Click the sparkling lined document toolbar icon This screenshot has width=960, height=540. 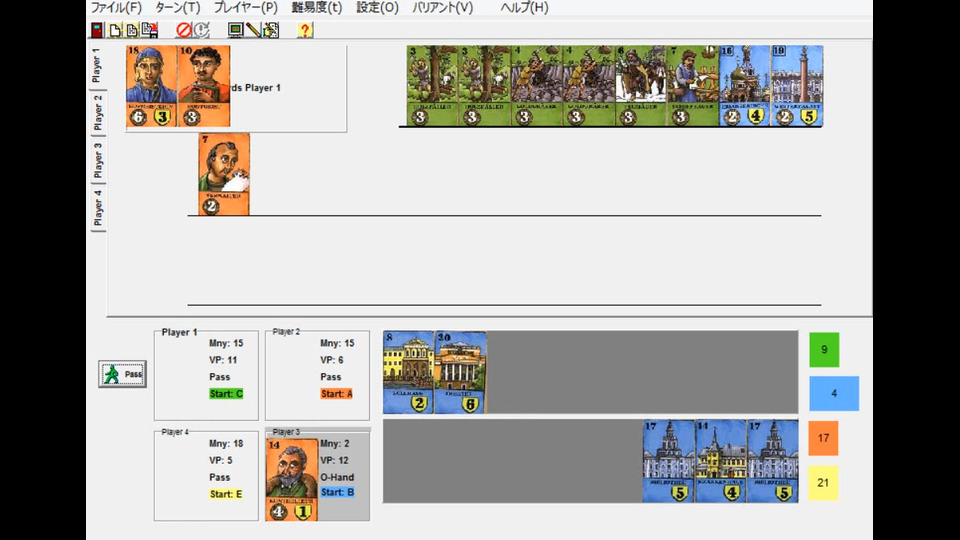[132, 30]
